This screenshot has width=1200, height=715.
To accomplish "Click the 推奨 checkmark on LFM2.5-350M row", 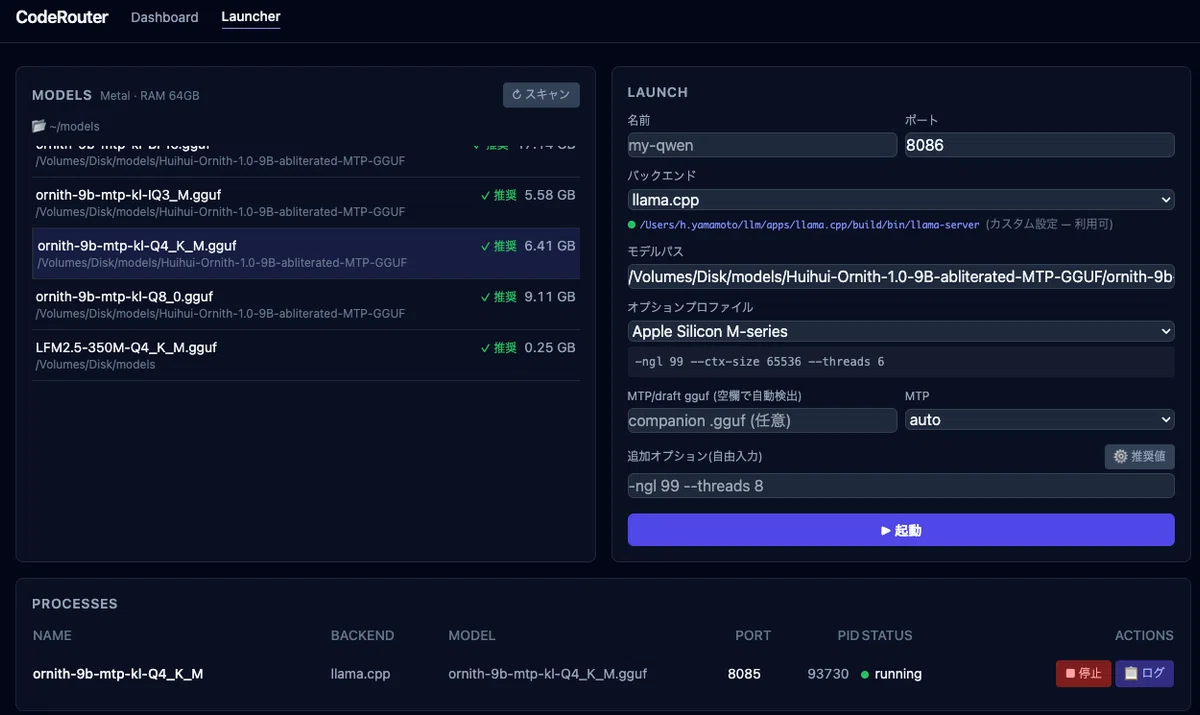I will (498, 348).
